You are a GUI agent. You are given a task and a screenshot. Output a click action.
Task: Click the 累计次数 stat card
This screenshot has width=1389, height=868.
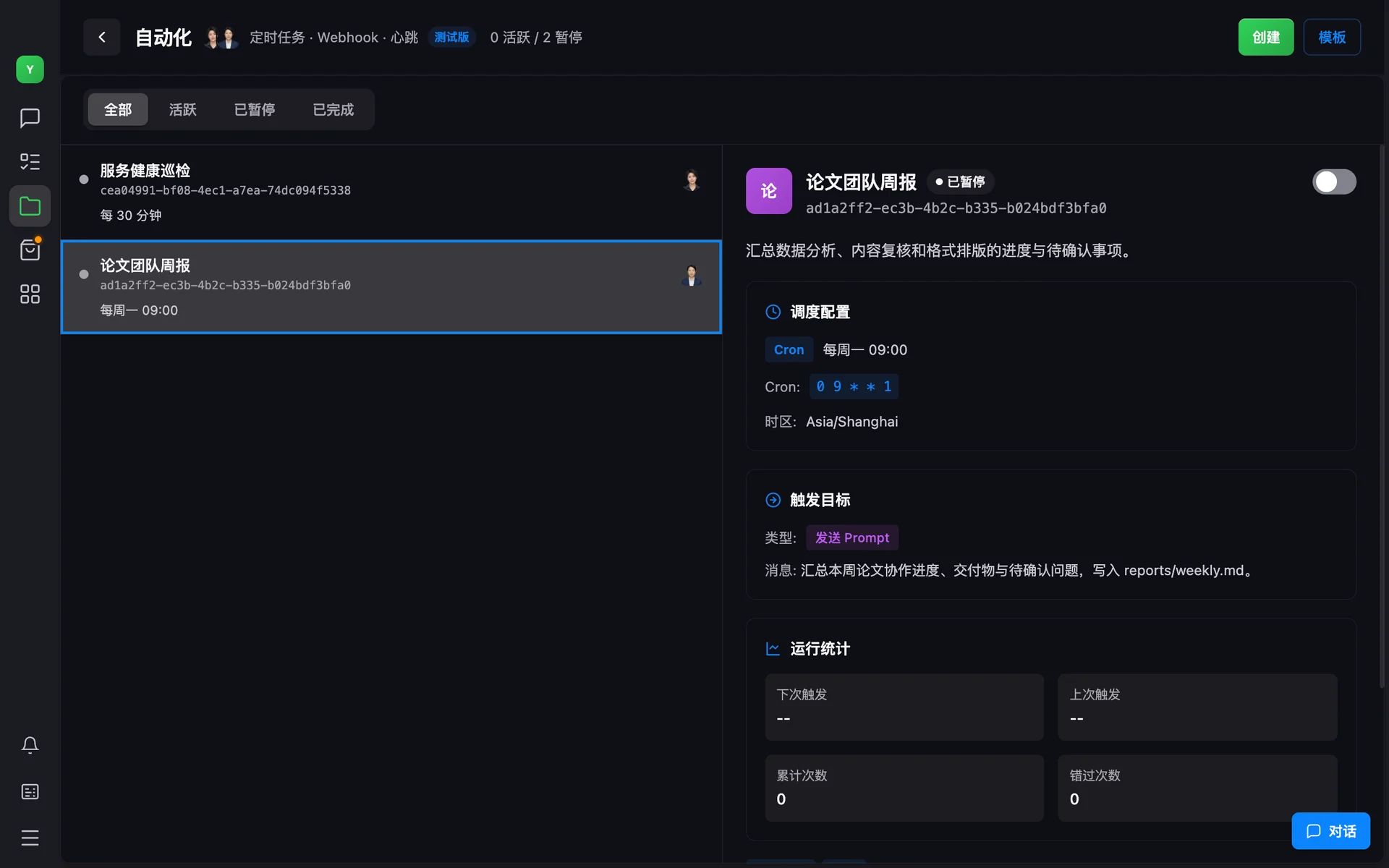pos(904,788)
